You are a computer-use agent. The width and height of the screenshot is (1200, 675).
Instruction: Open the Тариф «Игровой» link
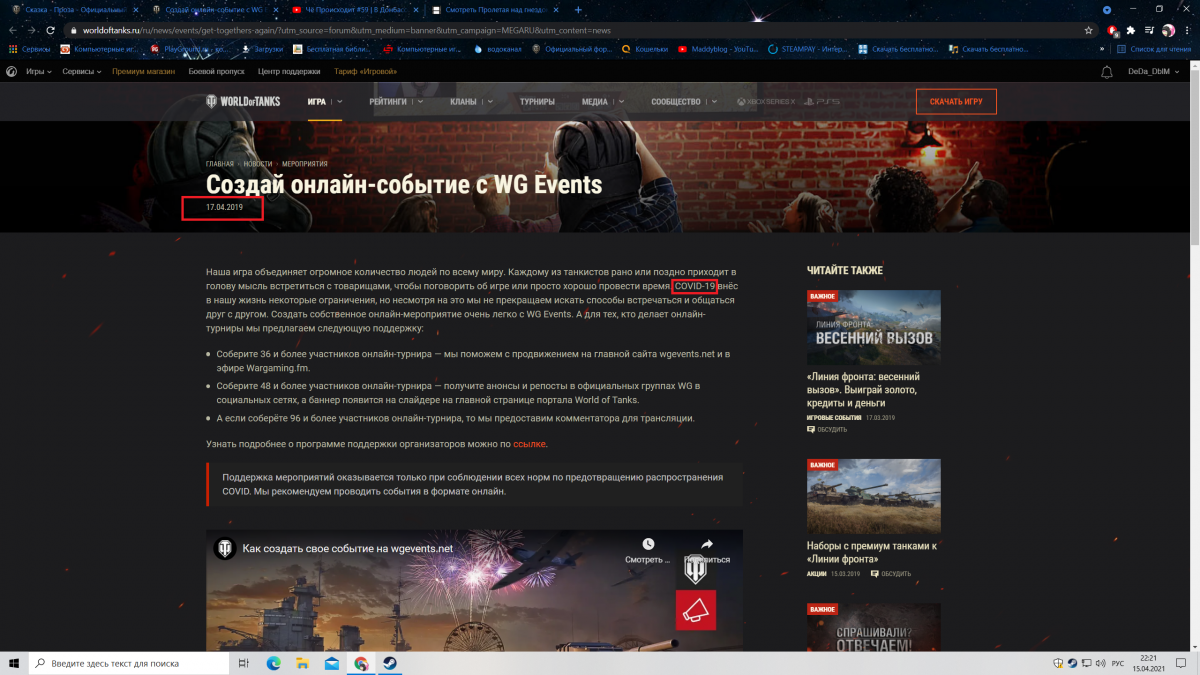tap(365, 72)
